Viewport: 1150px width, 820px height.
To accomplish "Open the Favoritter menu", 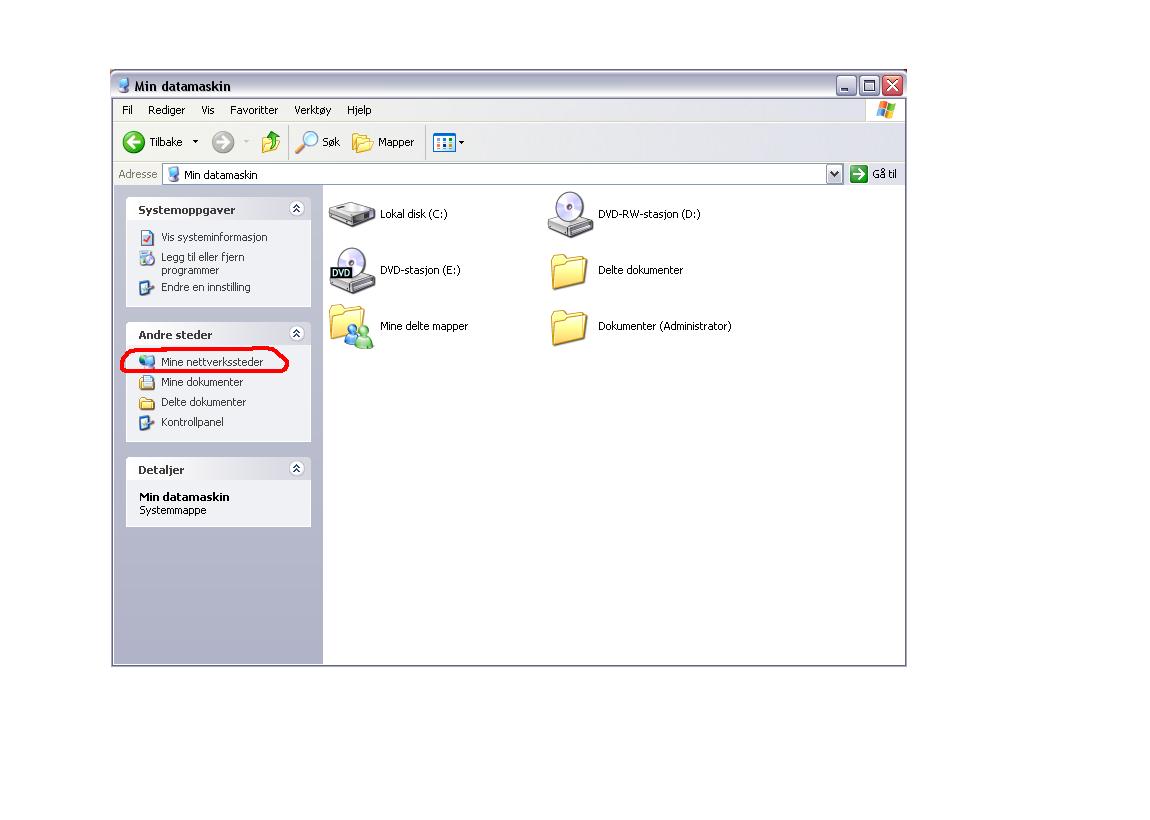I will point(254,110).
